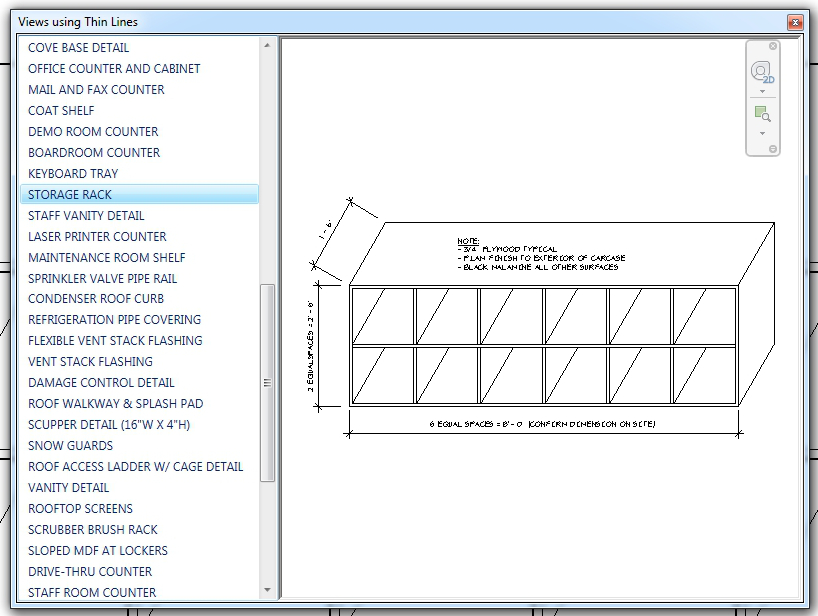Close the Views using Thin Lines dialog
Image resolution: width=818 pixels, height=616 pixels.
(795, 22)
